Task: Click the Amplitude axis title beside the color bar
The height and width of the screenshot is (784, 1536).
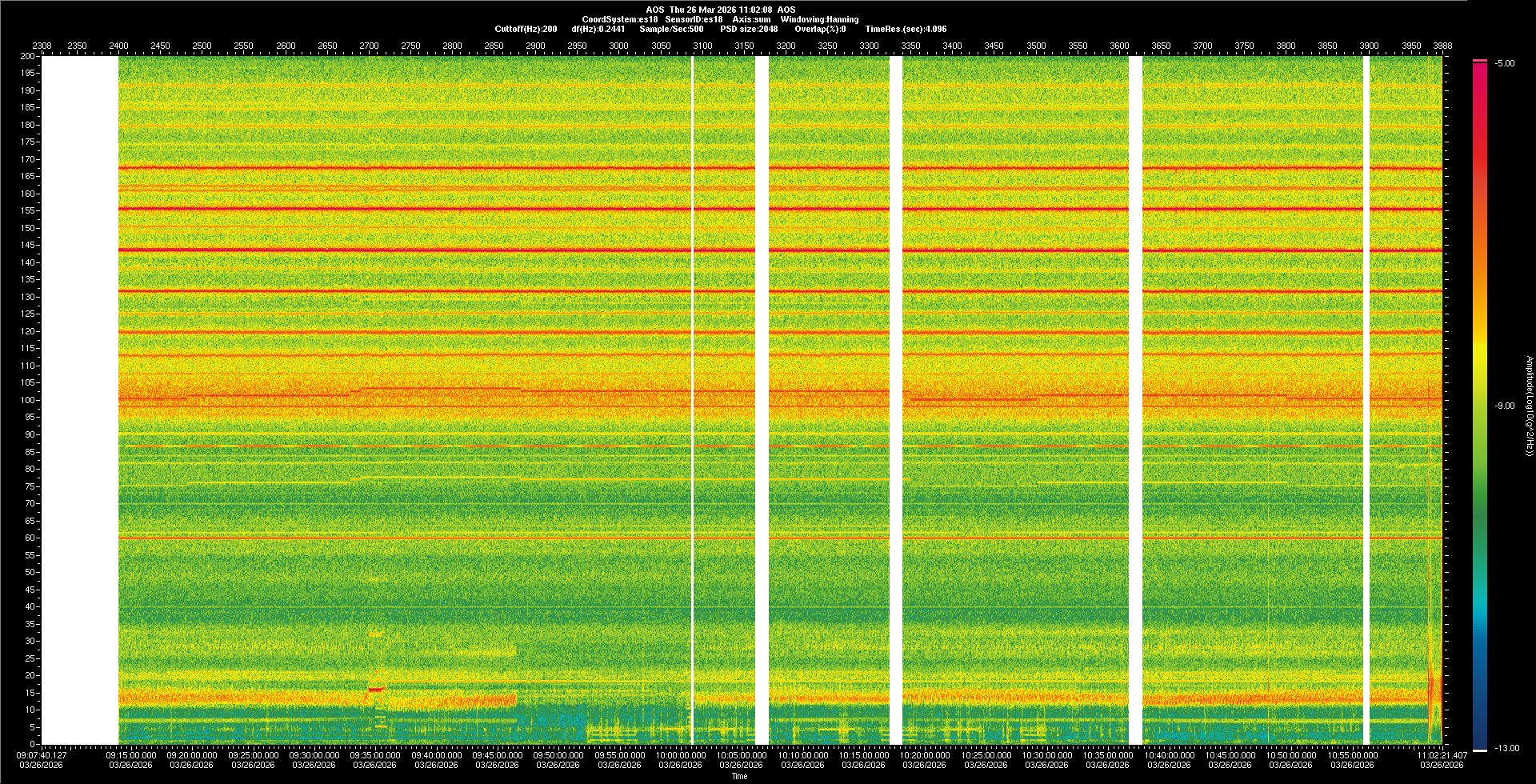Action: point(1529,406)
